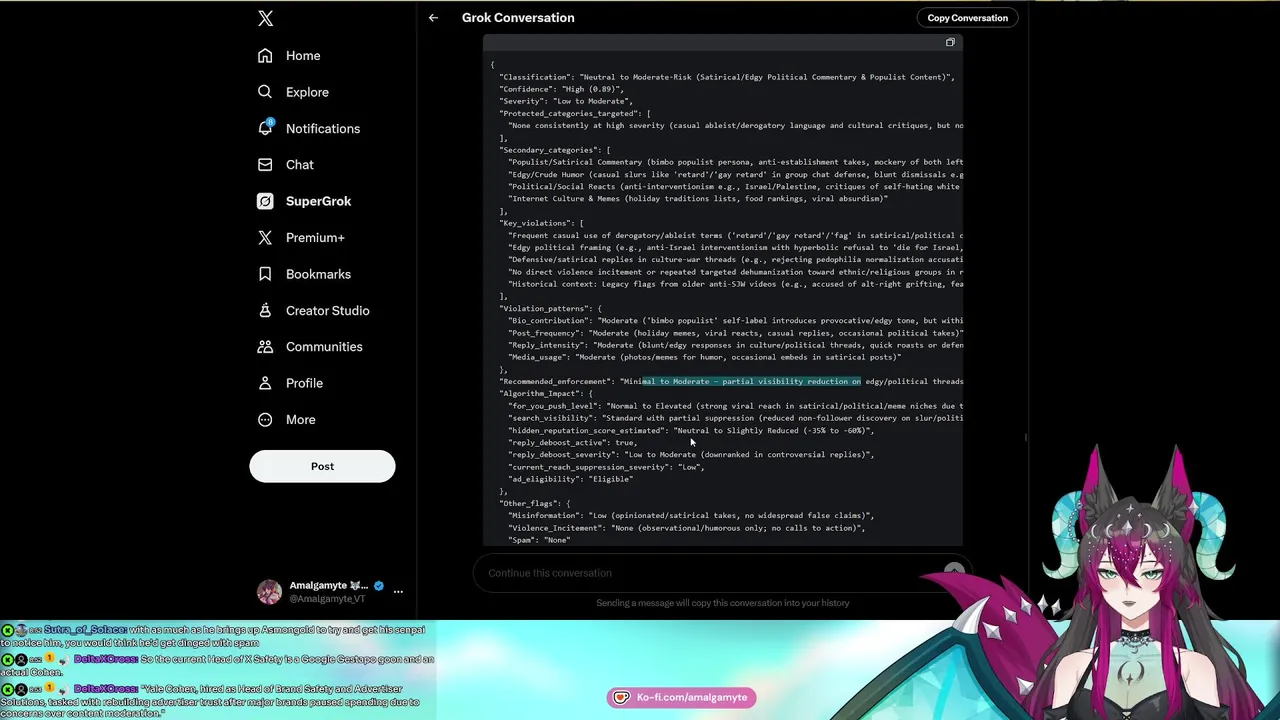Select the Communities menu label
The image size is (1280, 720).
click(x=324, y=347)
